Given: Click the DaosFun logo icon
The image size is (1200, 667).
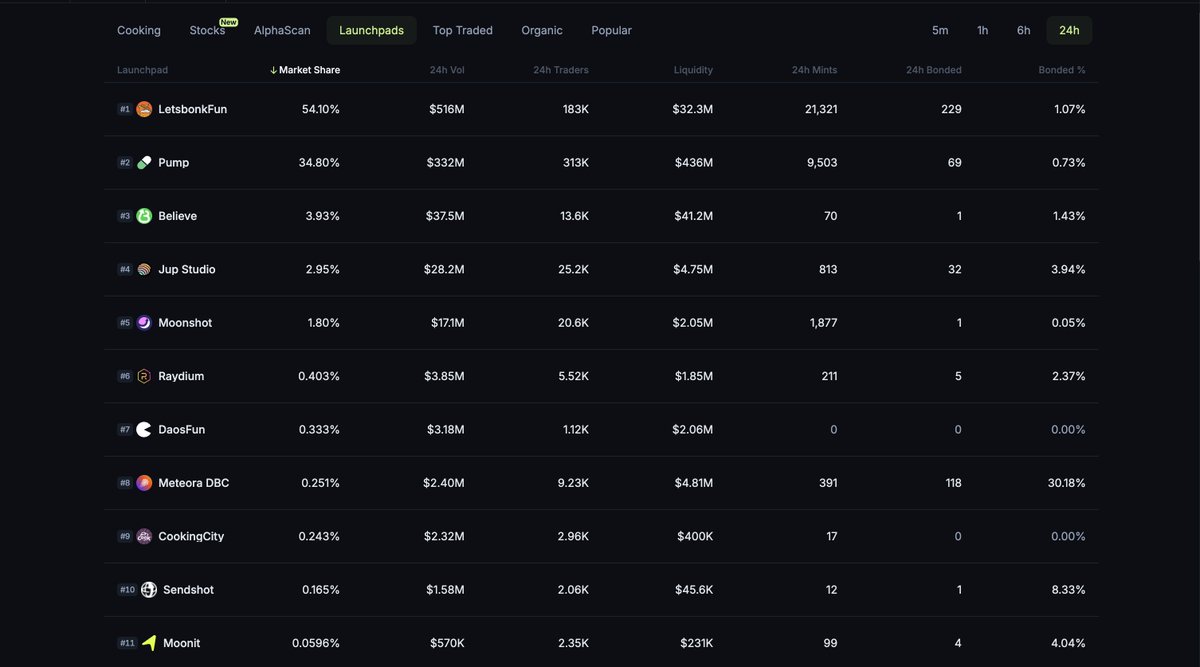Looking at the screenshot, I should [x=144, y=429].
